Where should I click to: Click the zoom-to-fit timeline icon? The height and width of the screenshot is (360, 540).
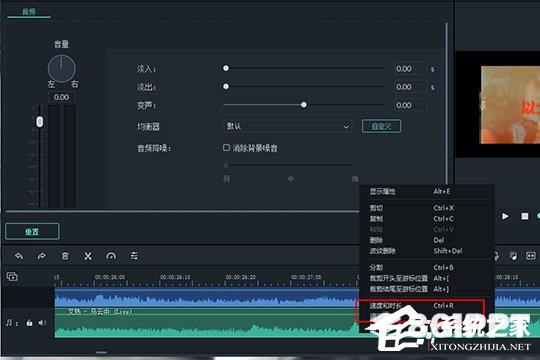[x=530, y=256]
